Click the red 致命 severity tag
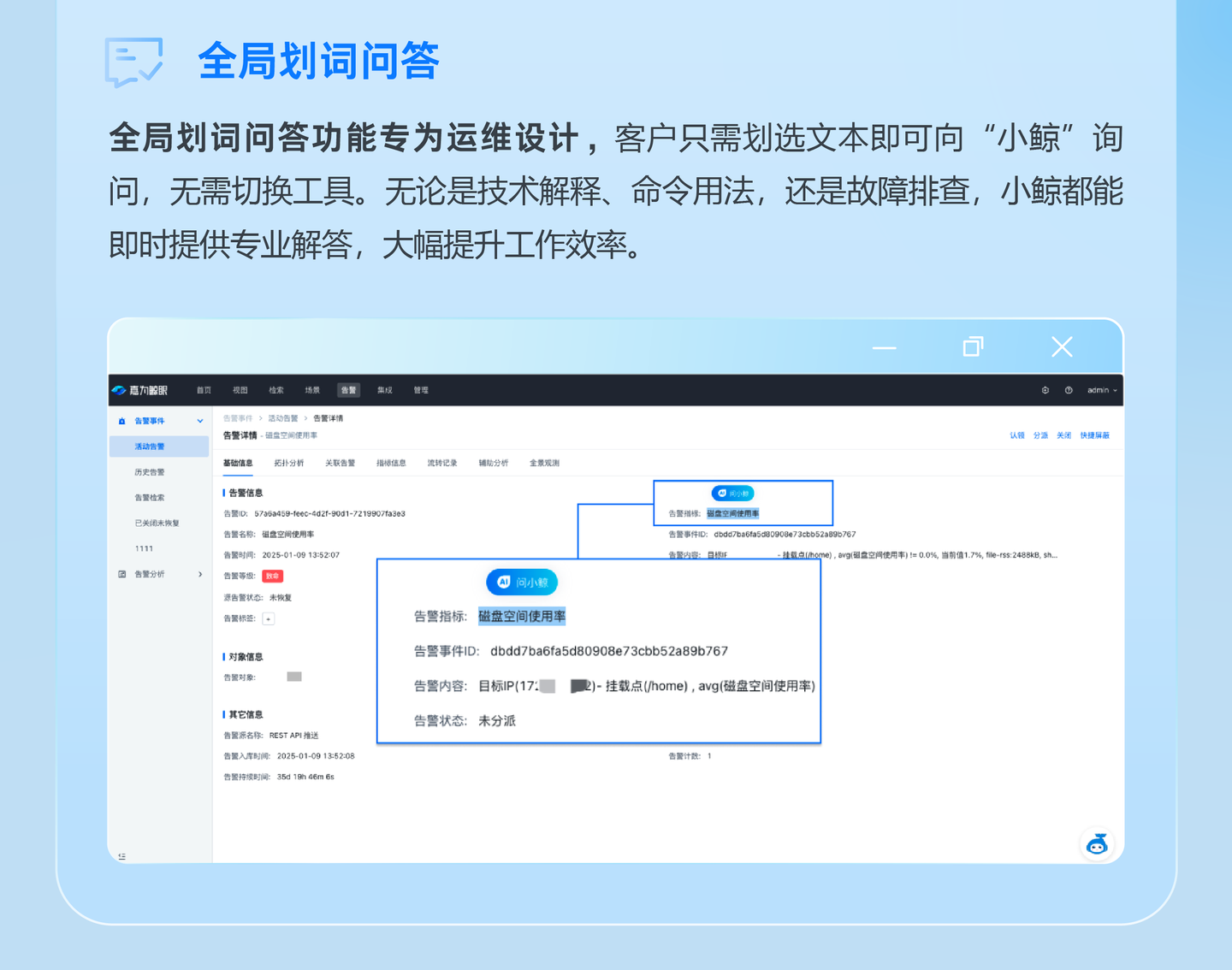This screenshot has width=1232, height=970. click(x=272, y=577)
